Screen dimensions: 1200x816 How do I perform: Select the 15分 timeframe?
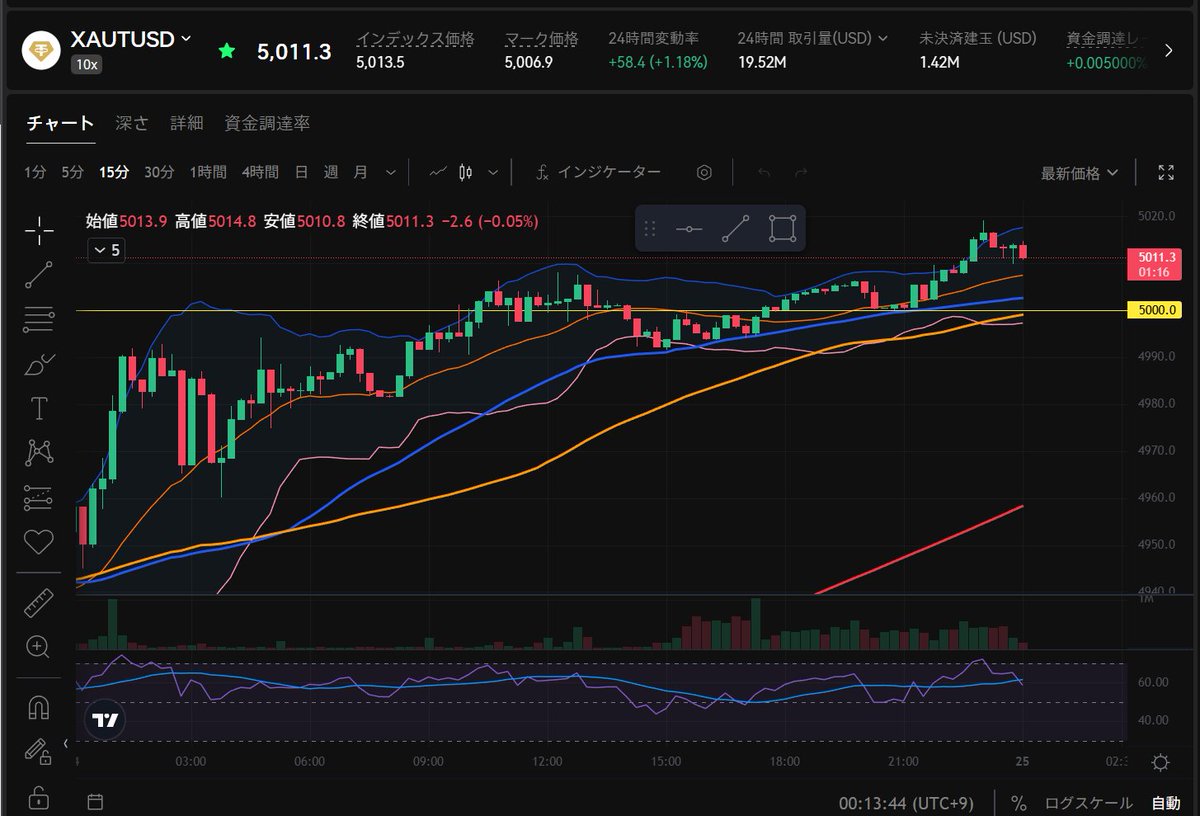(113, 172)
